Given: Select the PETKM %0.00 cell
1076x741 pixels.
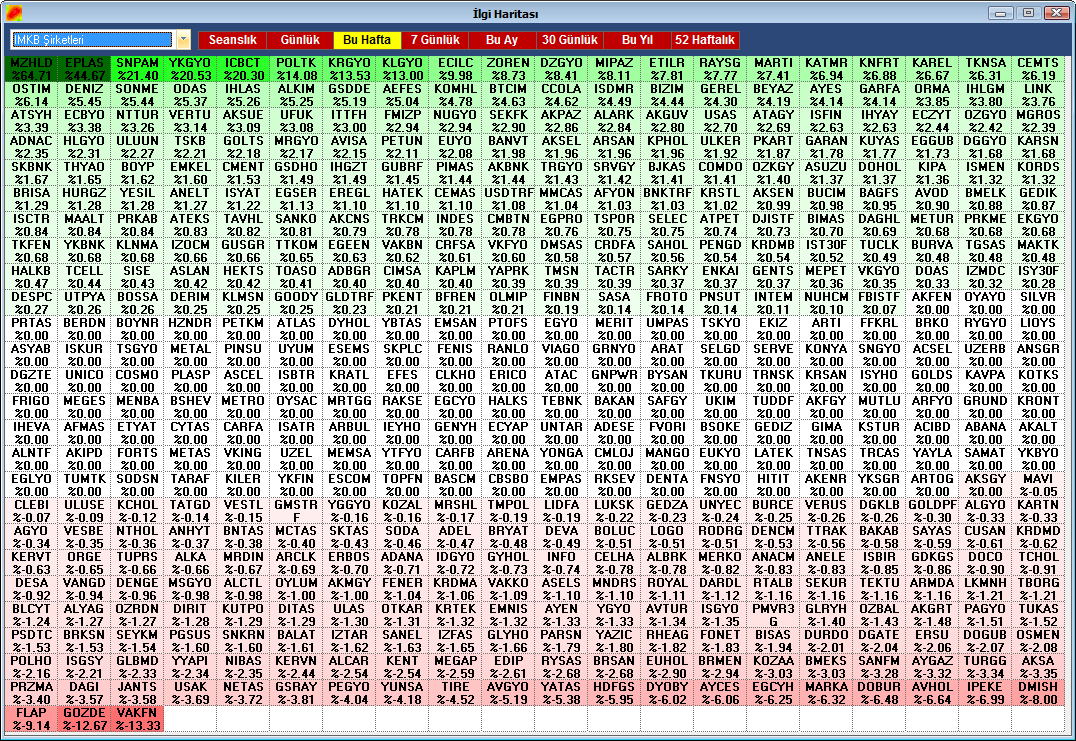Looking at the screenshot, I should point(243,329).
